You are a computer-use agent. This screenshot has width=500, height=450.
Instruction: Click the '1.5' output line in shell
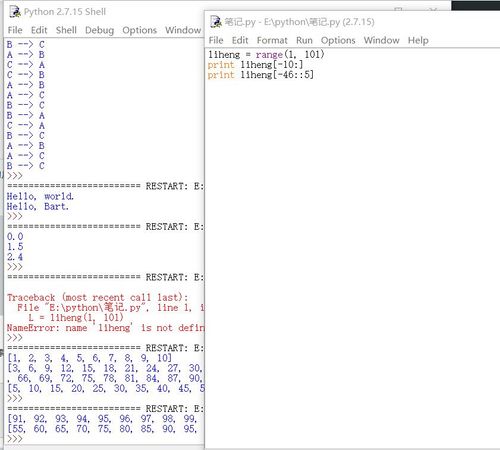point(15,247)
